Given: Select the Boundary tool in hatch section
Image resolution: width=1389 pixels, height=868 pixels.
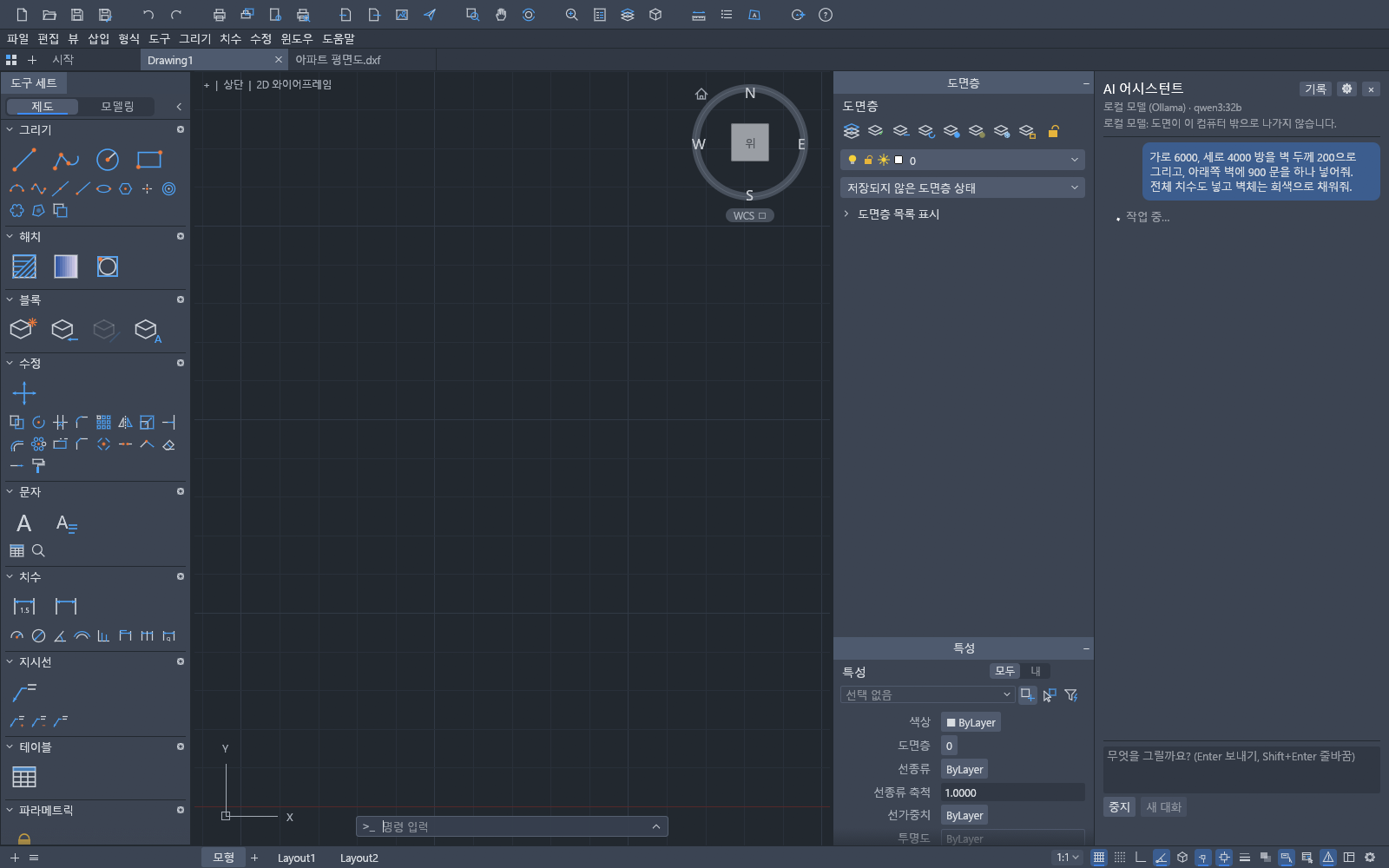Looking at the screenshot, I should [x=108, y=266].
